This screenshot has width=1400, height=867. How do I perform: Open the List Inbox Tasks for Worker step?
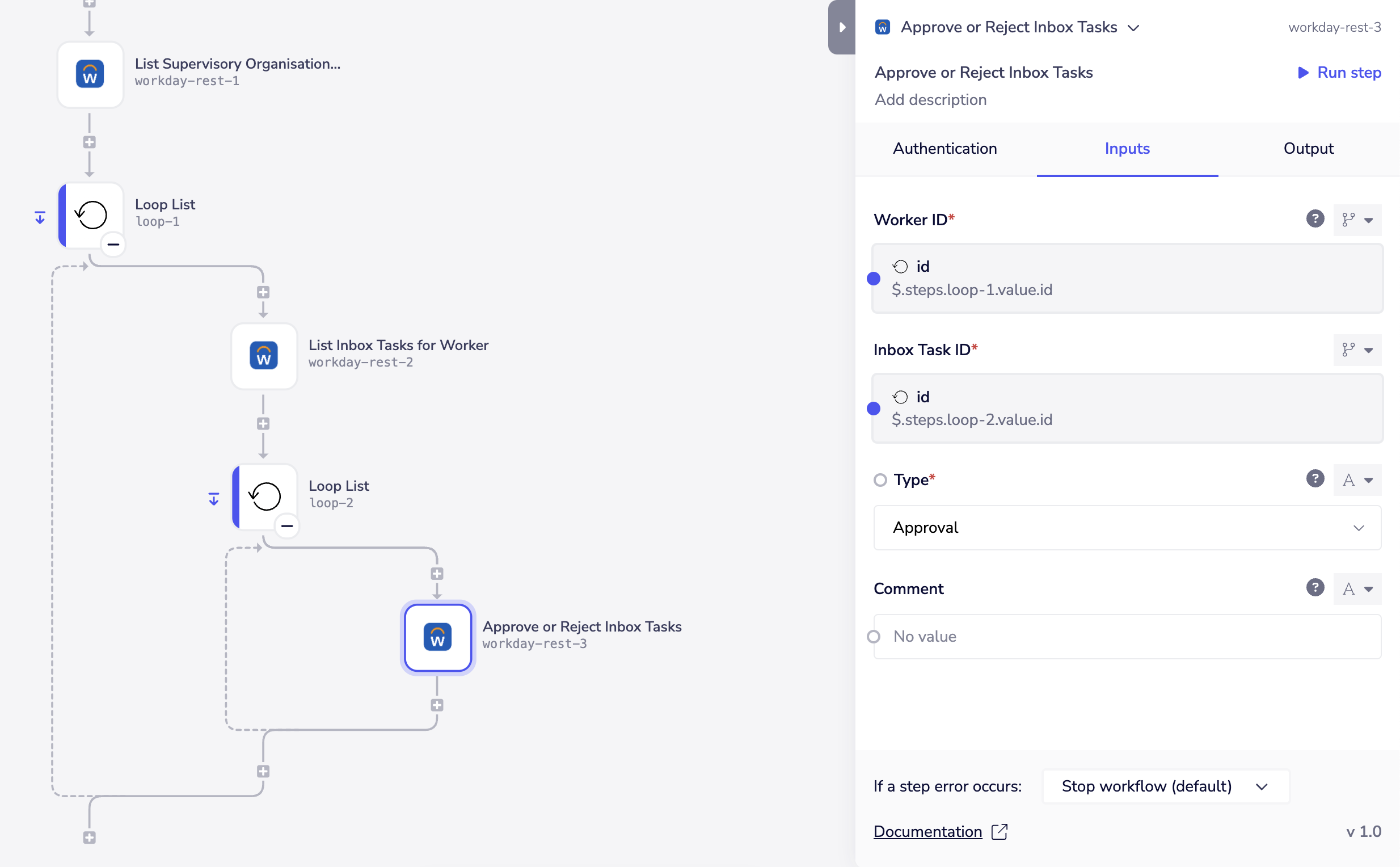click(264, 356)
